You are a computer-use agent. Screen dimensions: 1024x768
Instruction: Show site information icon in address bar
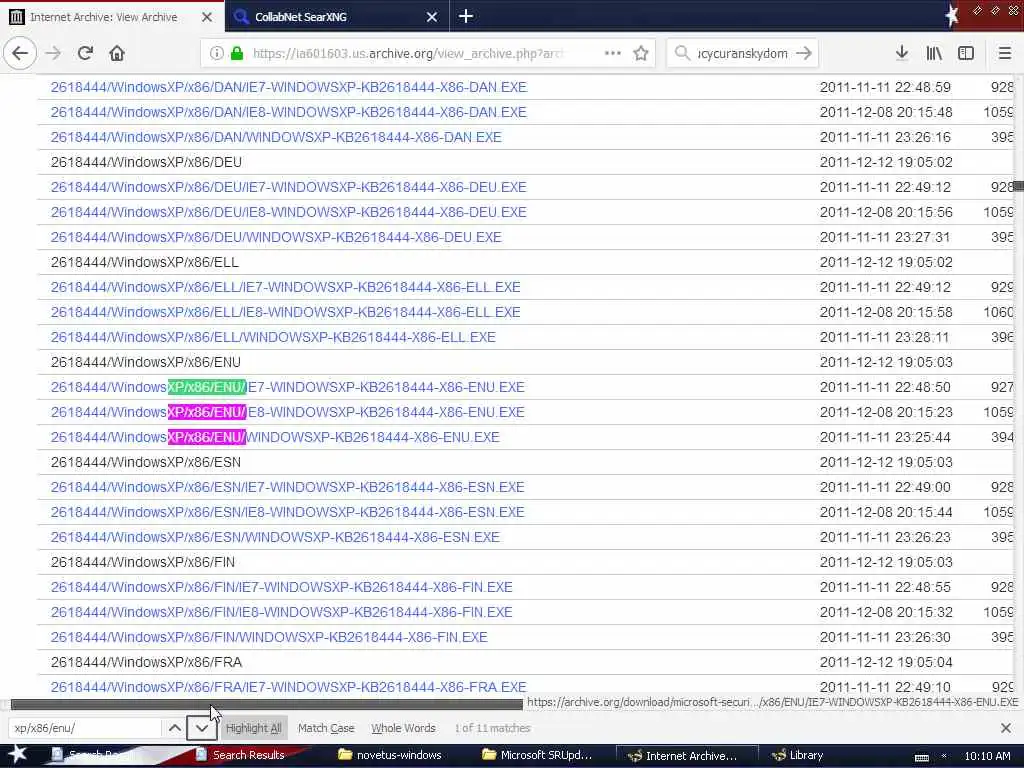point(216,53)
